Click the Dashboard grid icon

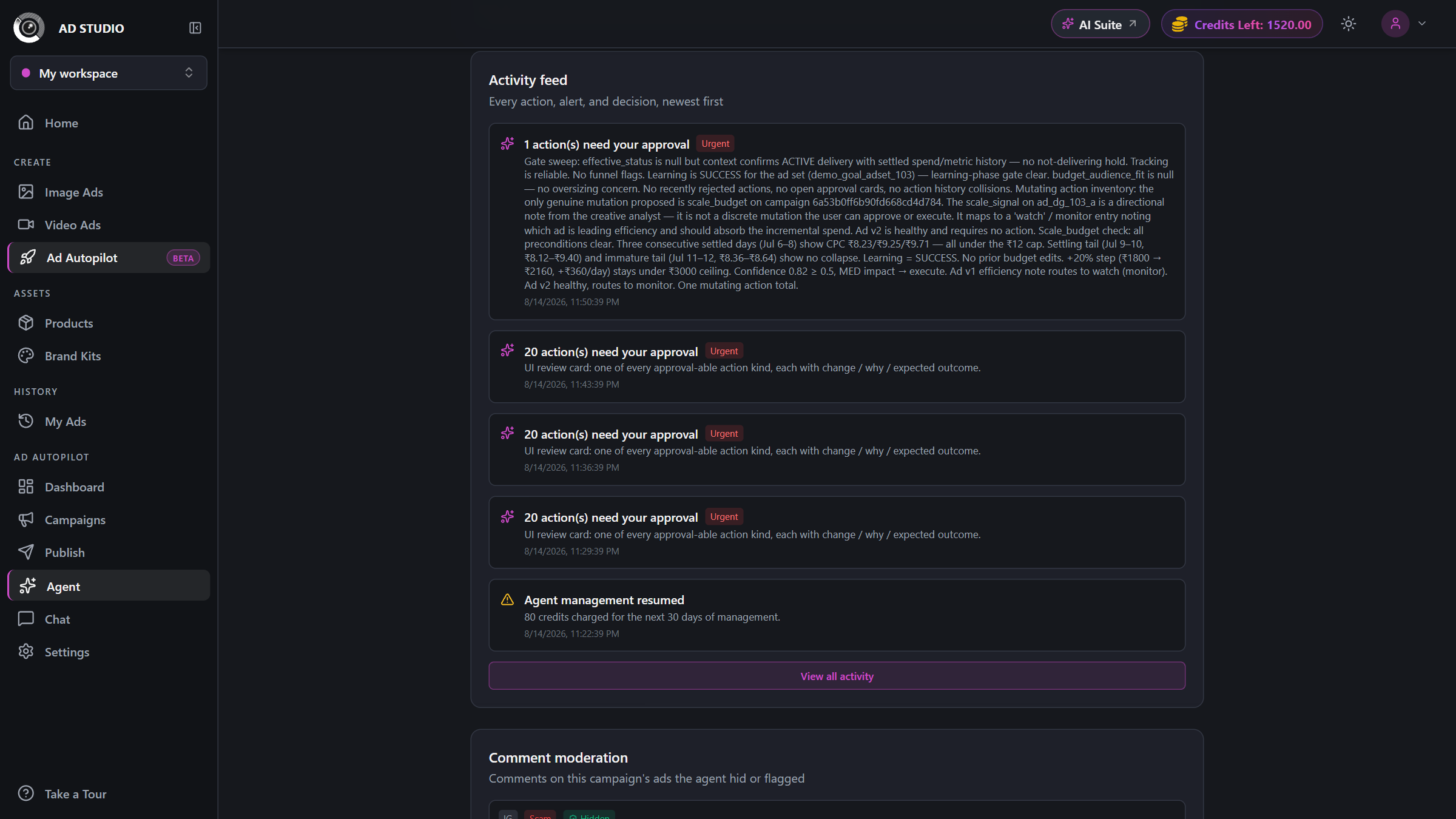(x=25, y=487)
